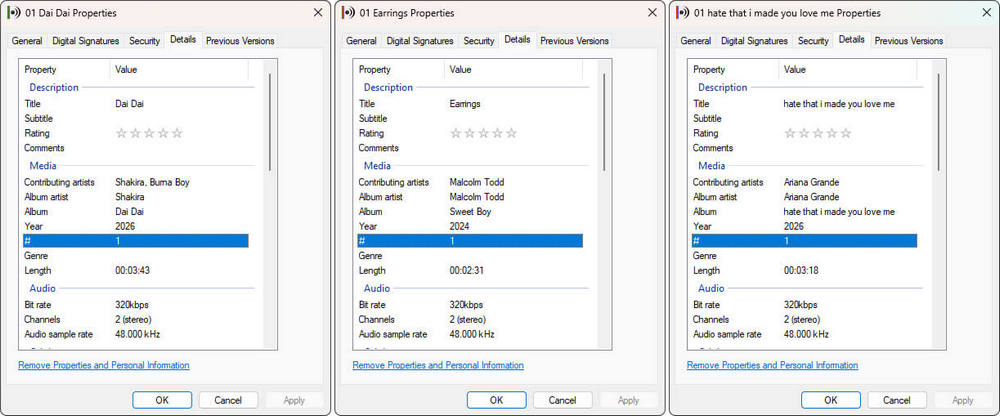The image size is (1000, 416).
Task: Select the highlighted # row in Earrings Properties
Action: tap(470, 241)
